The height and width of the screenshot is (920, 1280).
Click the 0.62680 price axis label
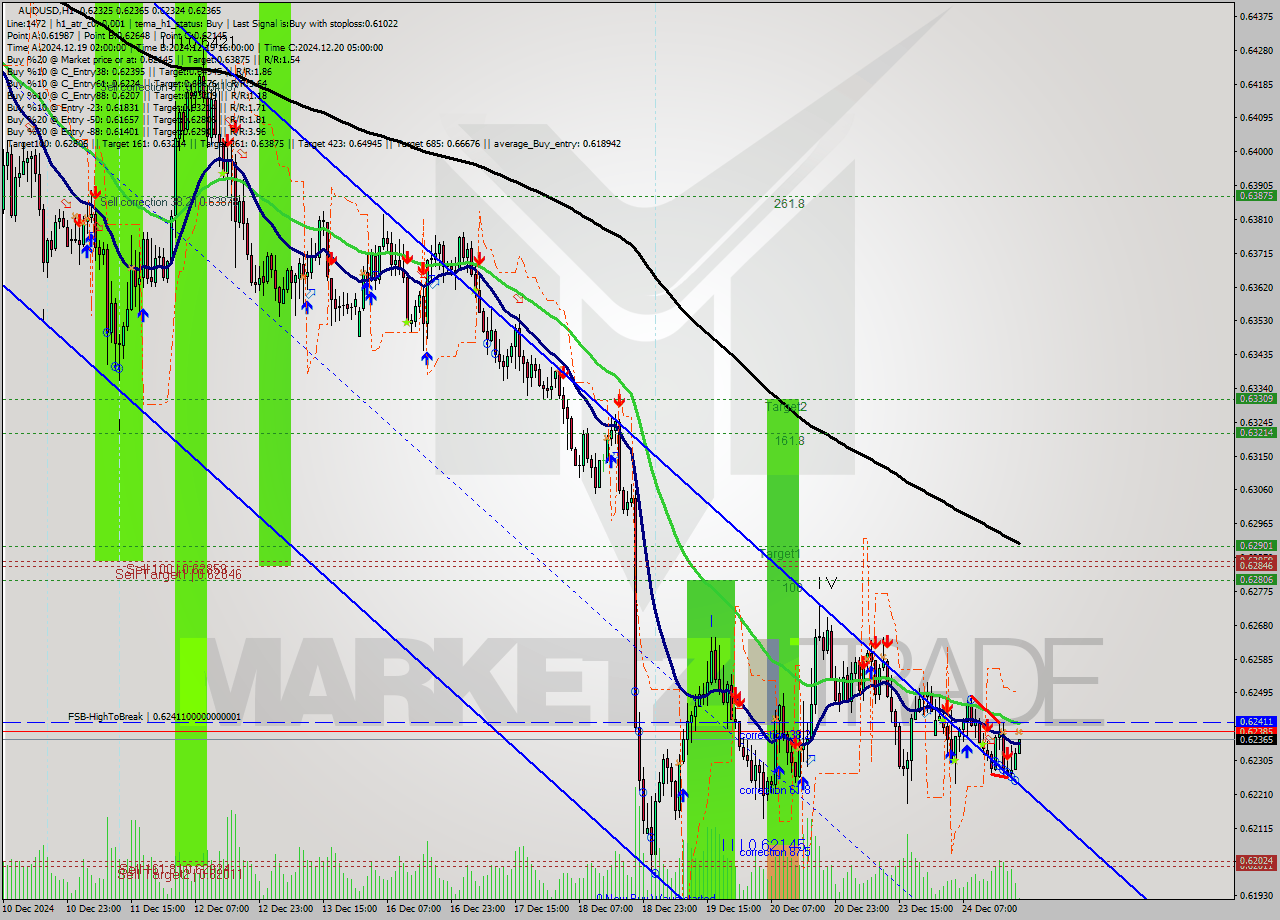pyautogui.click(x=1256, y=625)
